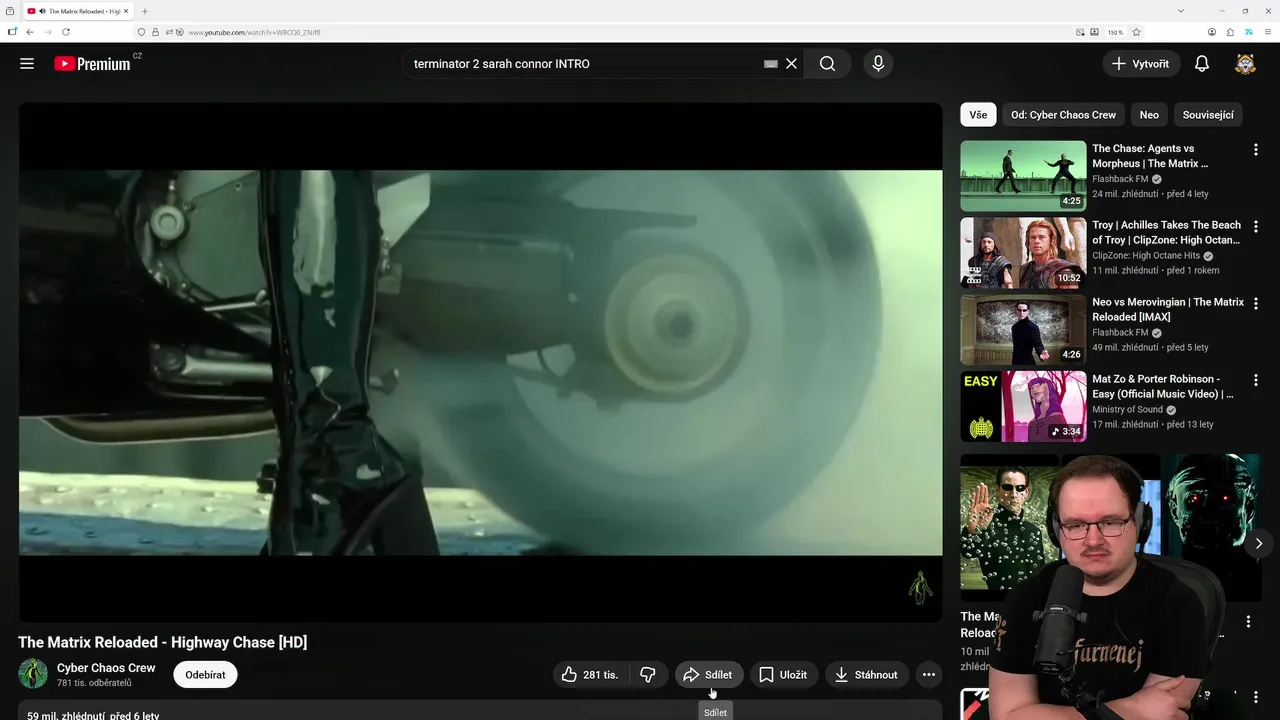Clear the search box with the X icon

point(791,64)
